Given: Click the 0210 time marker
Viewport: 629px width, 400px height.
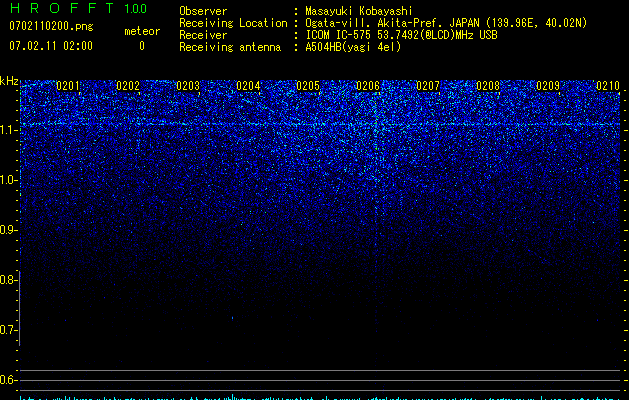Looking at the screenshot, I should (608, 86).
